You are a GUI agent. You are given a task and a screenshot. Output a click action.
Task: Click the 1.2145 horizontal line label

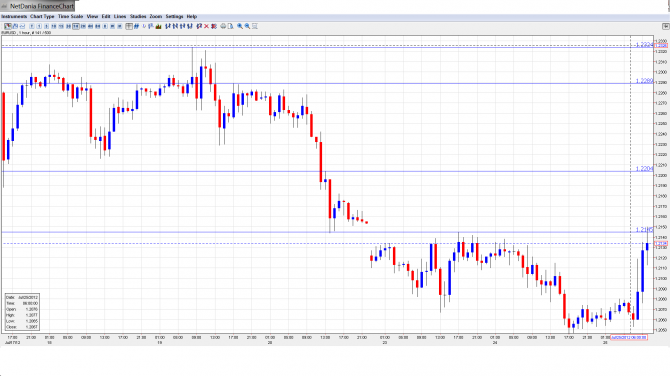coord(644,230)
